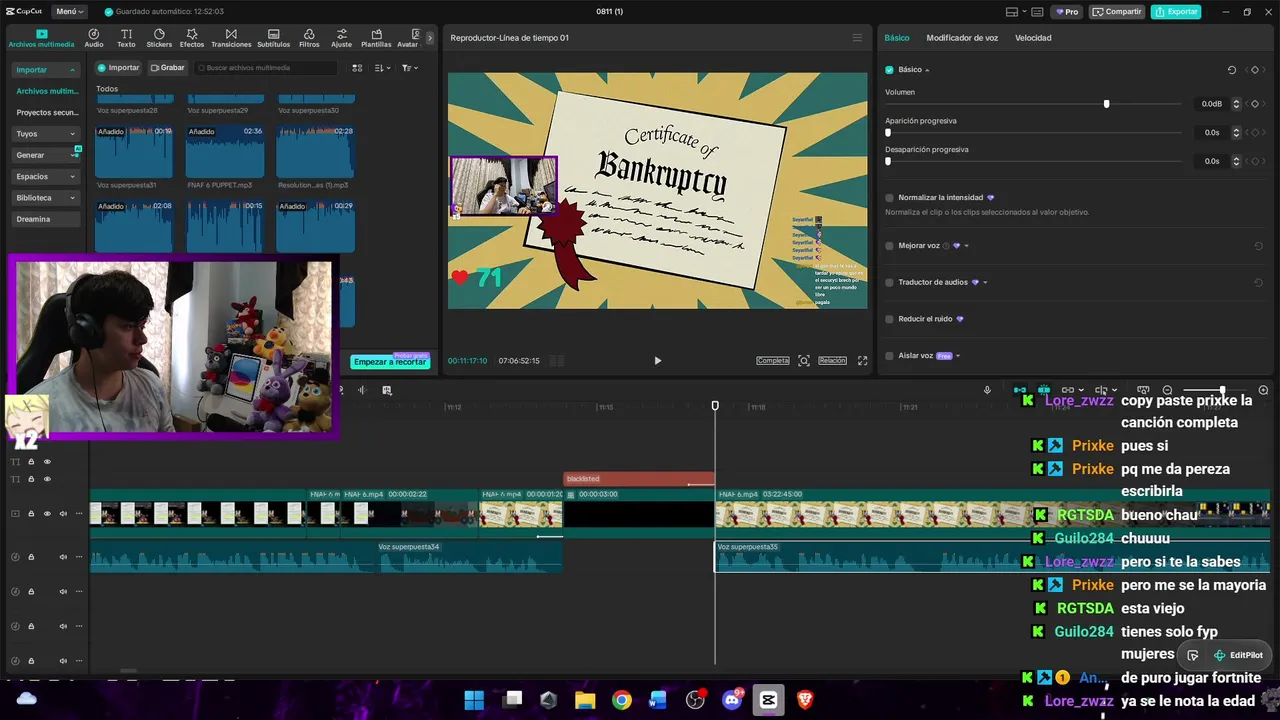
Task: Open Brave browser from the taskbar
Action: pos(805,700)
